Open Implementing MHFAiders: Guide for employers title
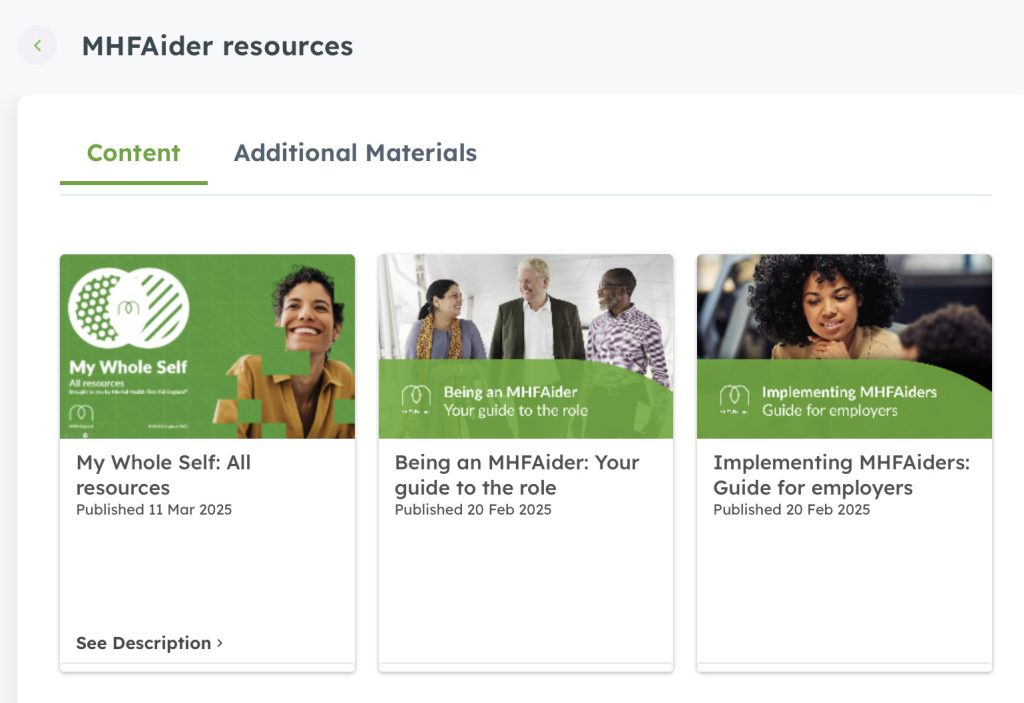 pos(841,475)
